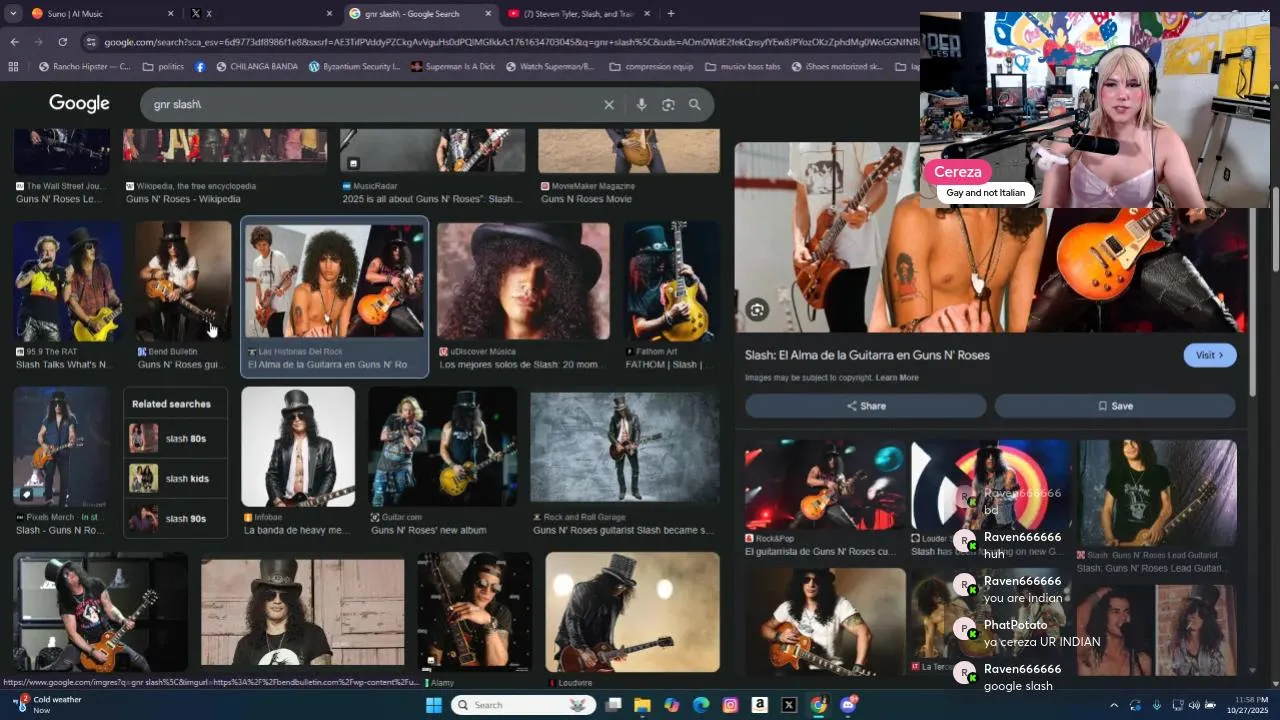1280x720 pixels.
Task: Open uDiscover Música Slash solos image
Action: click(523, 281)
